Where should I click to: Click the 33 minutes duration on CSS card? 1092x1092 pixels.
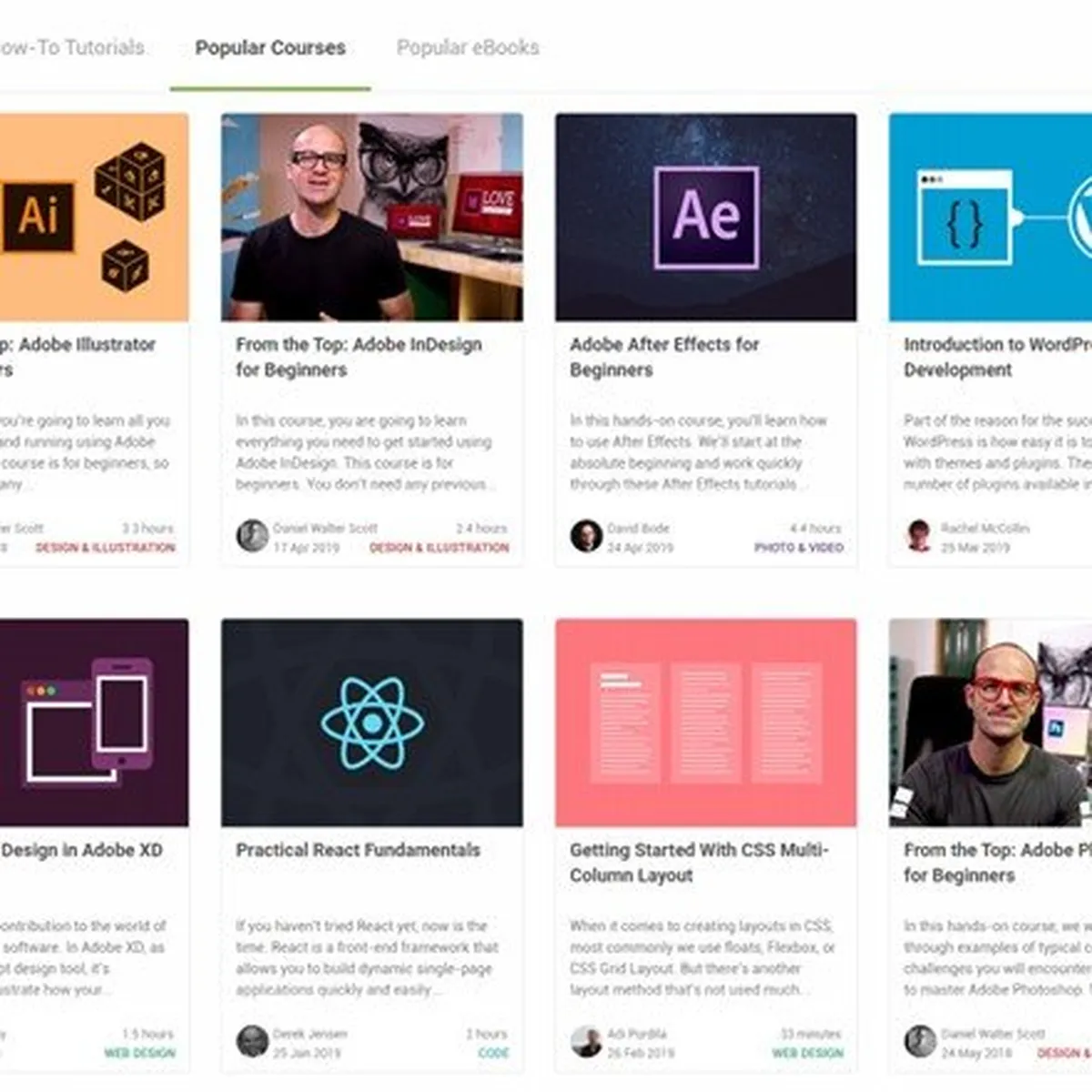(x=811, y=1034)
